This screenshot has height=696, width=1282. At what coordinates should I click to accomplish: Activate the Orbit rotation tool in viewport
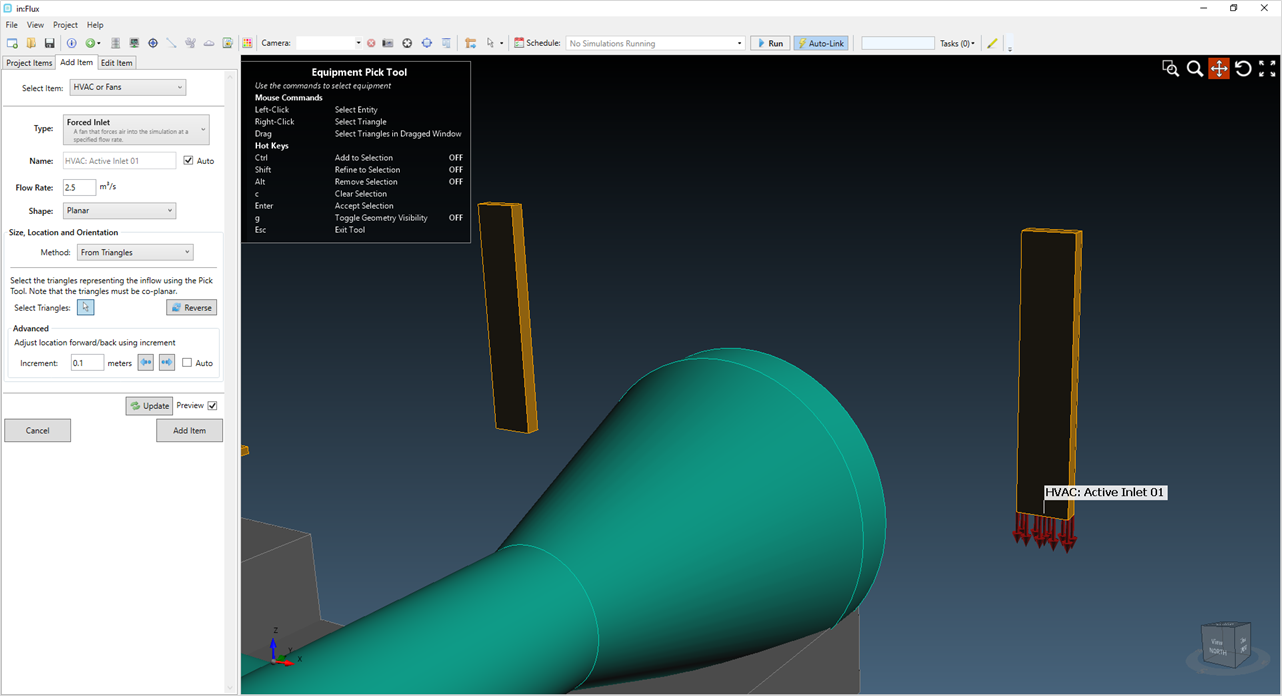coord(1243,68)
